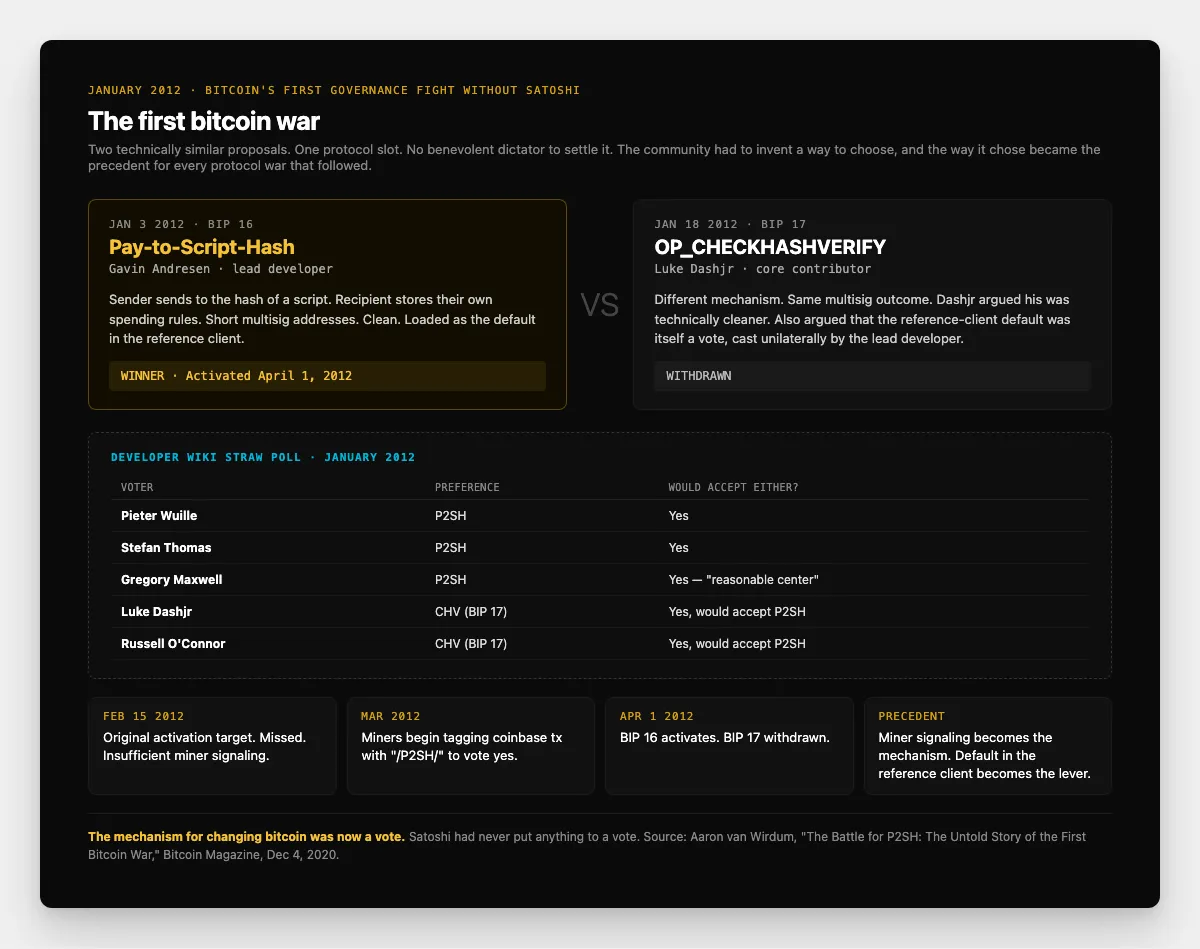Viewport: 1200px width, 949px height.
Task: Click the 'OP_CHECKHASHVERIFY' heading
Action: [x=770, y=247]
